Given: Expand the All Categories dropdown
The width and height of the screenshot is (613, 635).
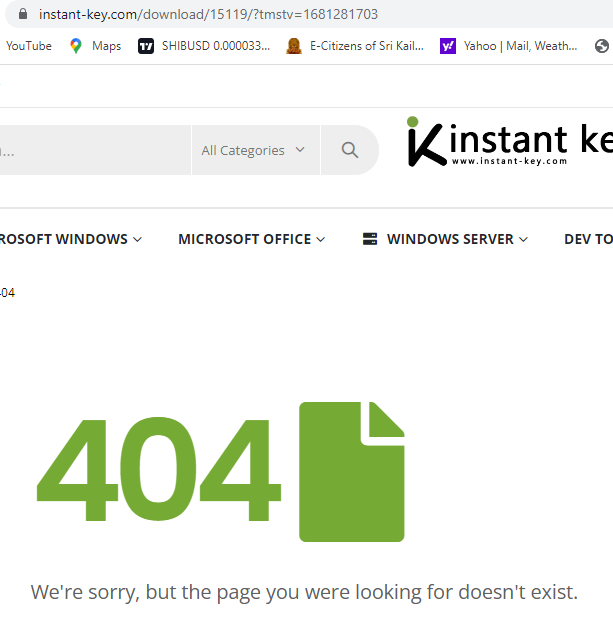Looking at the screenshot, I should 255,150.
